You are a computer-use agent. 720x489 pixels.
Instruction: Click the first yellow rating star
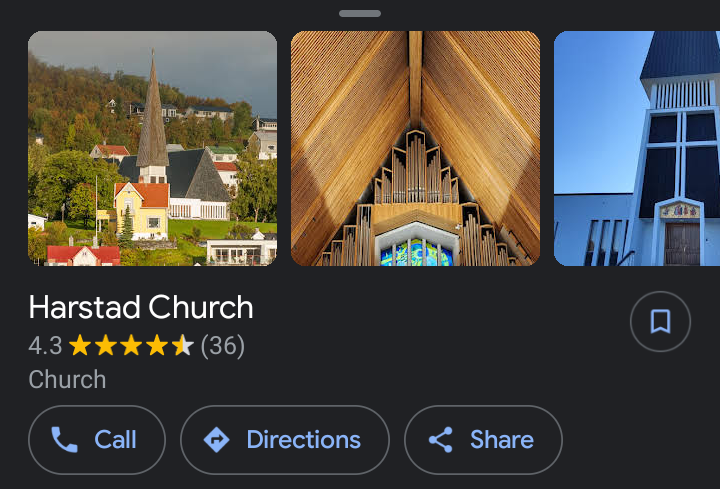pyautogui.click(x=80, y=346)
